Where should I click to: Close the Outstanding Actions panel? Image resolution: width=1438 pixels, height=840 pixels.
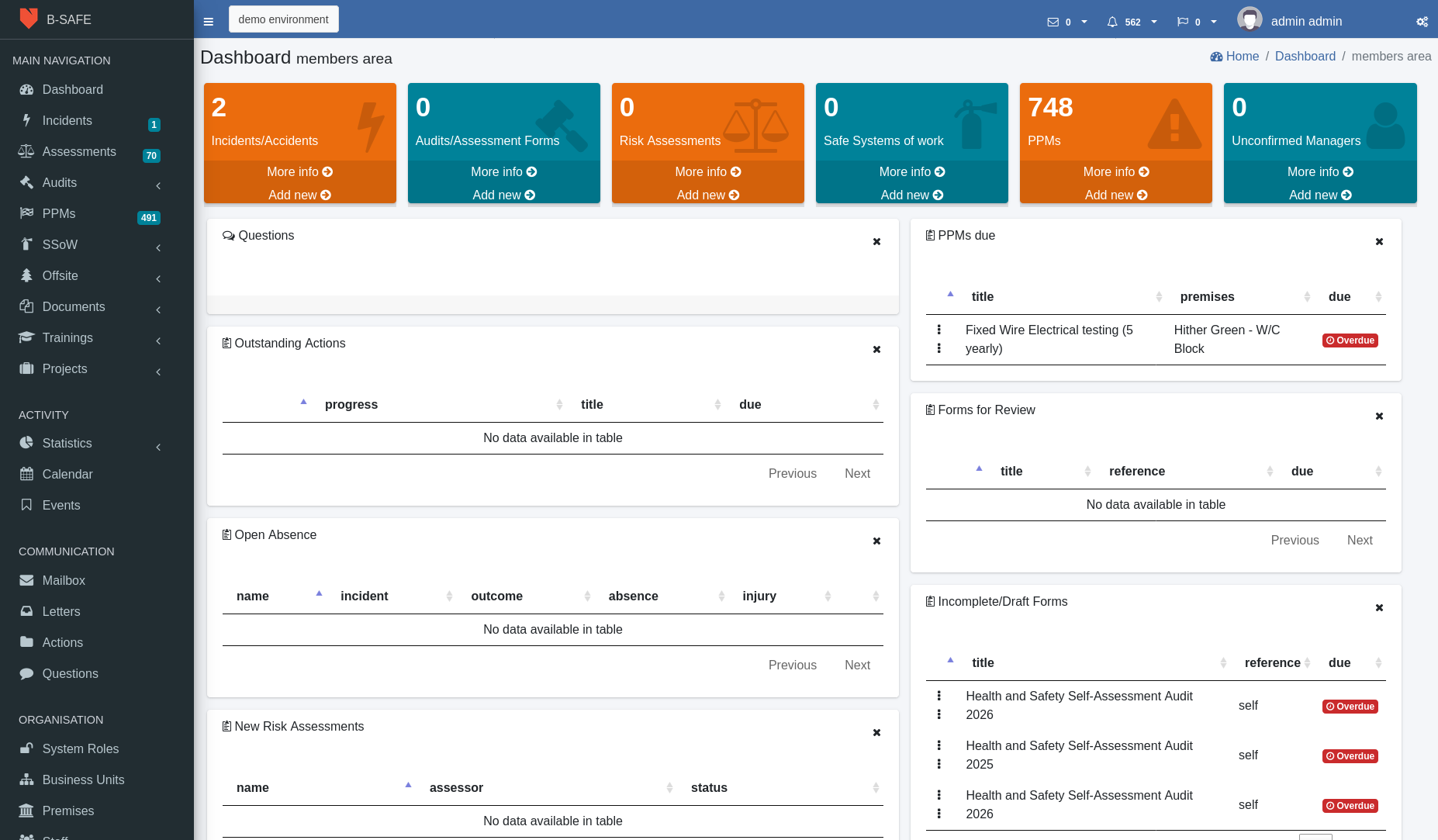[876, 350]
